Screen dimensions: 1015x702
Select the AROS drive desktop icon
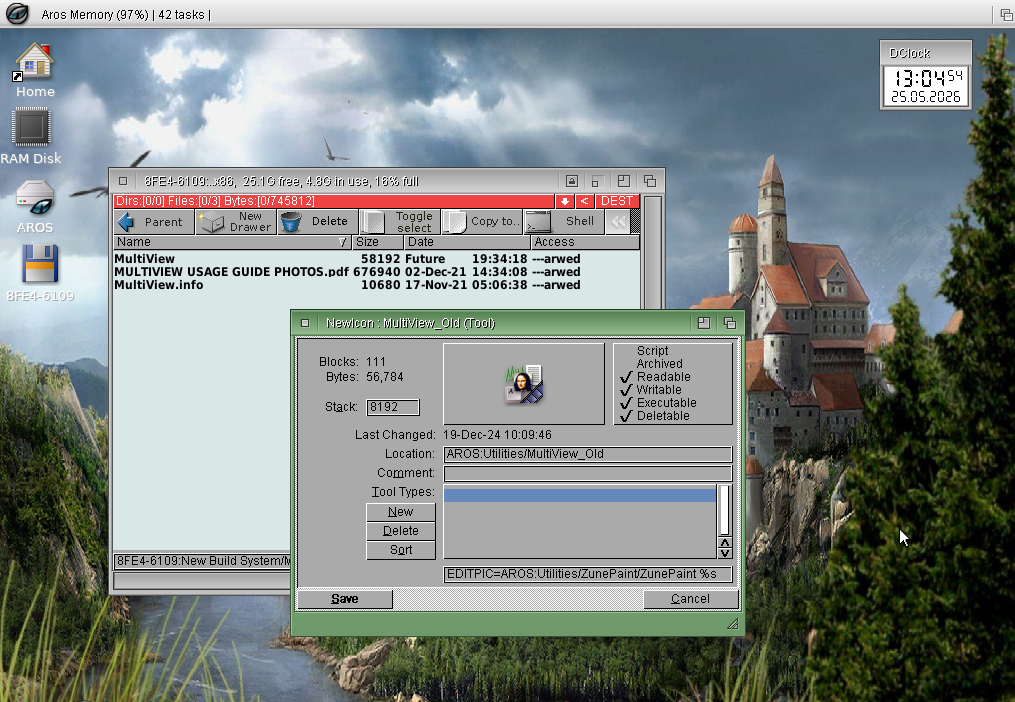(34, 206)
